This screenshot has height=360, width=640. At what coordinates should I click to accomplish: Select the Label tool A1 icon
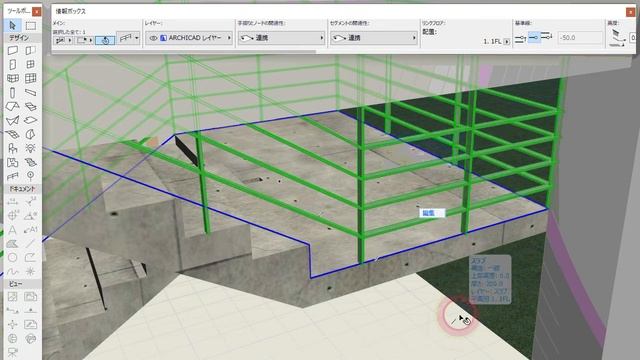(x=31, y=229)
